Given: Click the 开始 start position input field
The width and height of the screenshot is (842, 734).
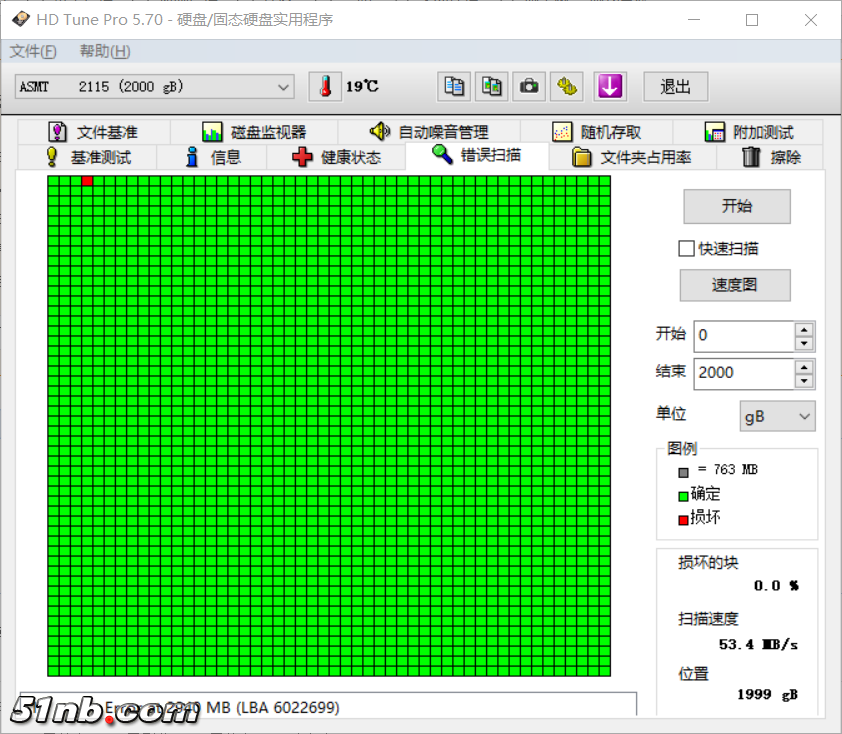Looking at the screenshot, I should pos(743,335).
